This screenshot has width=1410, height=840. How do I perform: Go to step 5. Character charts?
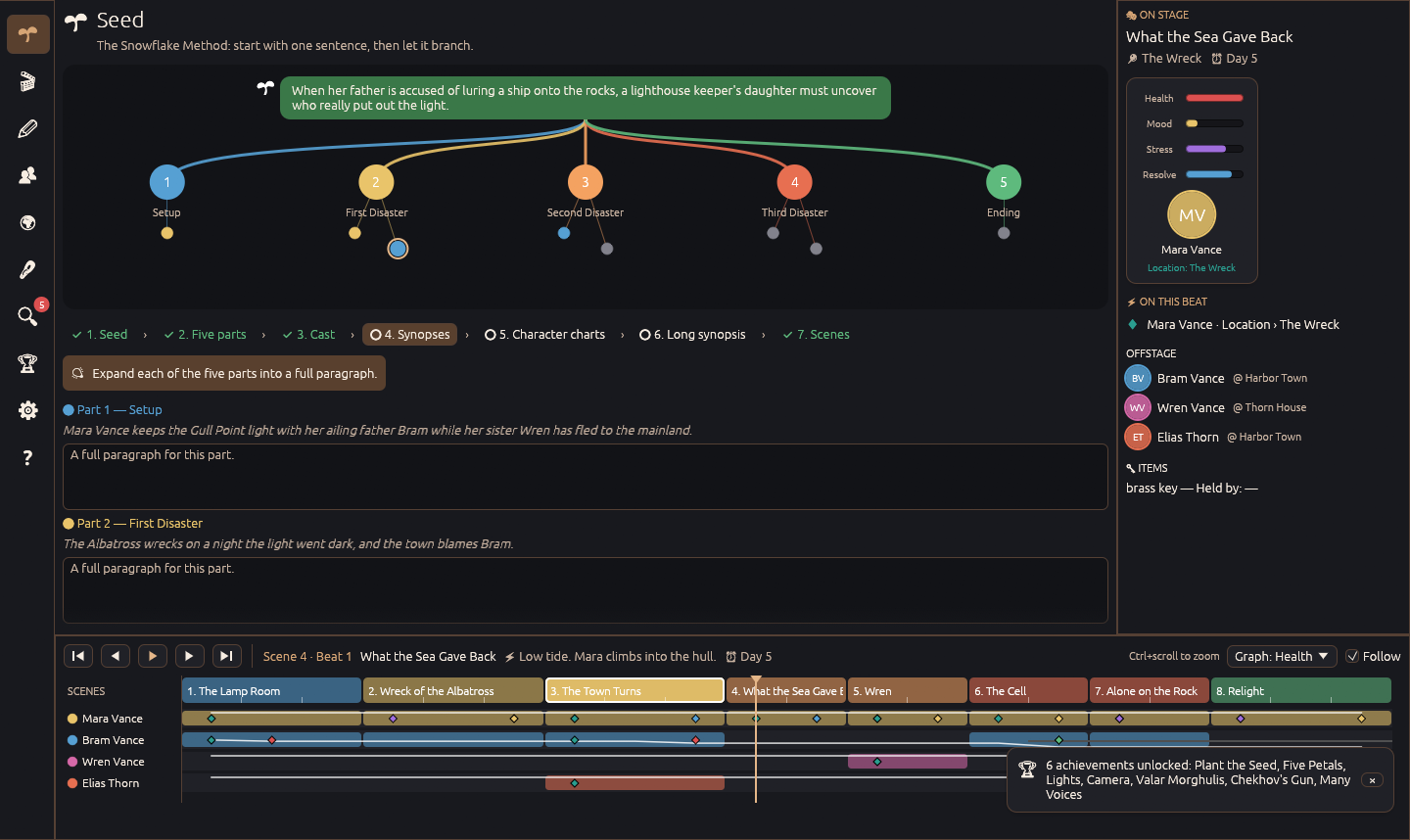544,334
